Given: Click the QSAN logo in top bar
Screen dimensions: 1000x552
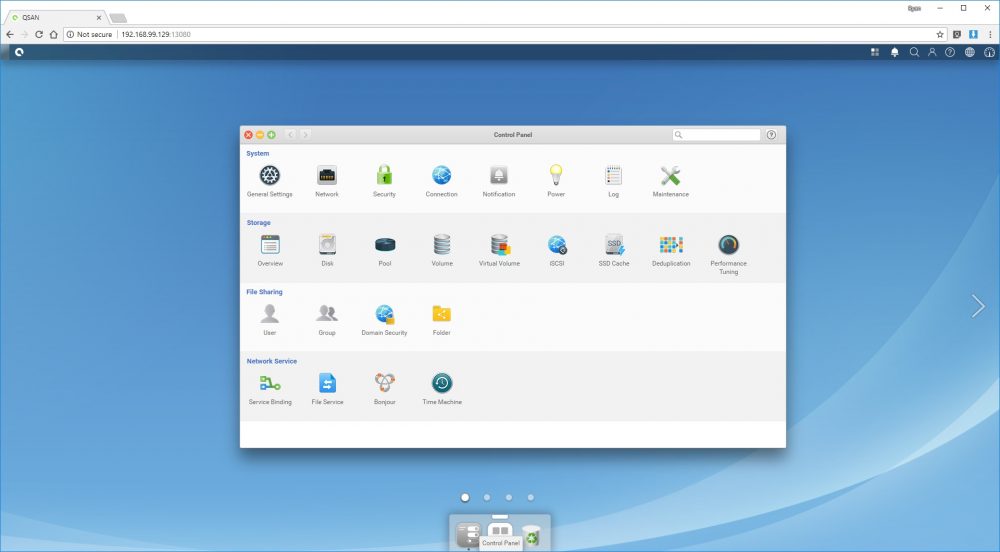Looking at the screenshot, I should (x=19, y=52).
